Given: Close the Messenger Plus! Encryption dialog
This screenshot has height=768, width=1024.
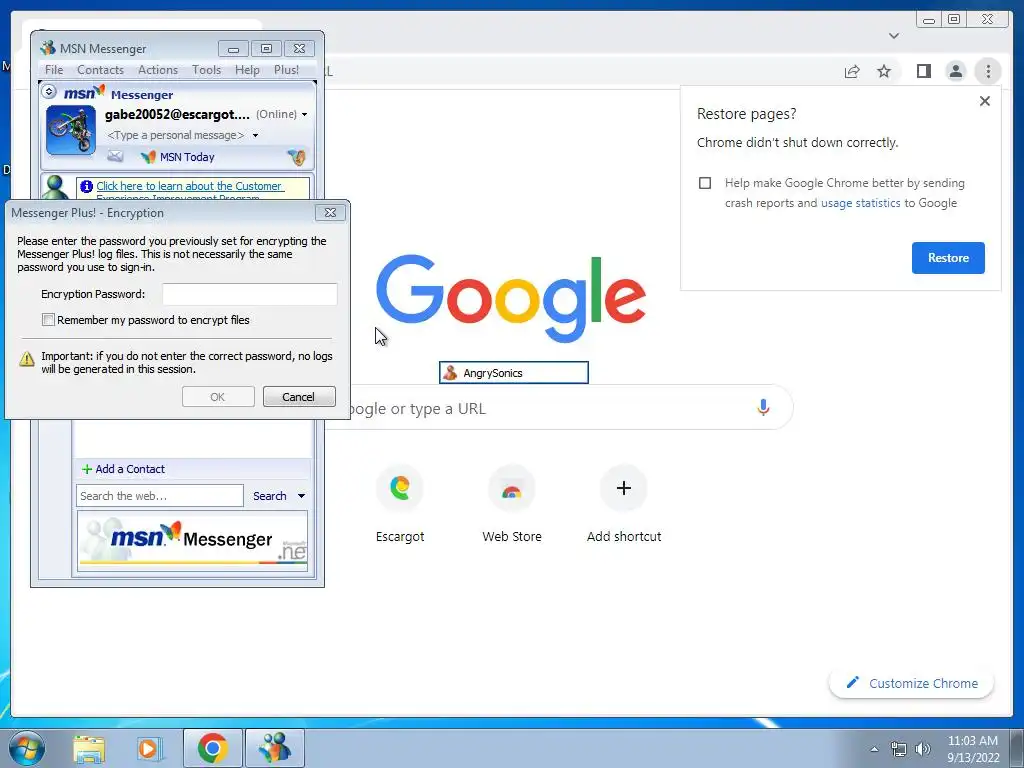Looking at the screenshot, I should (x=330, y=213).
